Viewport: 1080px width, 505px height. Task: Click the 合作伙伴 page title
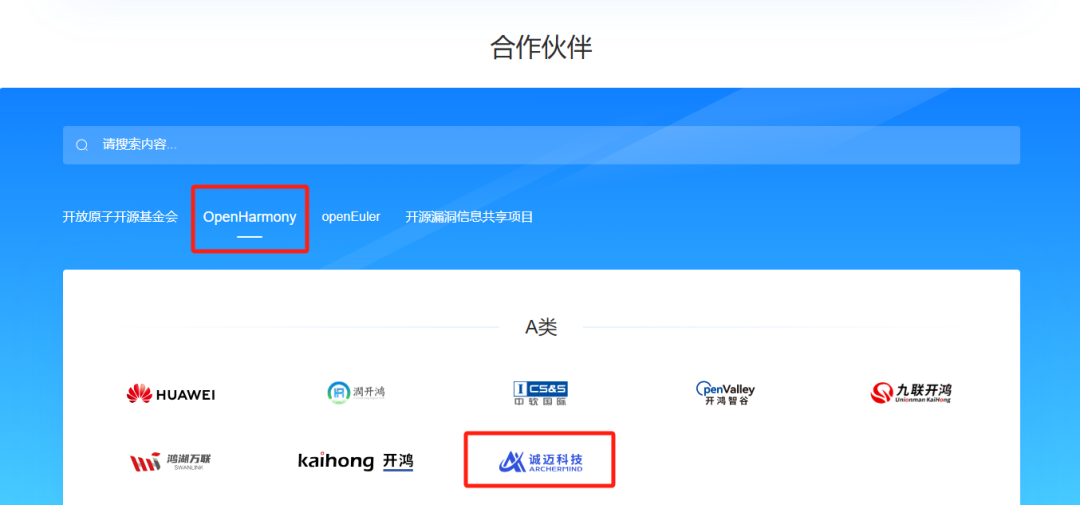click(x=541, y=48)
